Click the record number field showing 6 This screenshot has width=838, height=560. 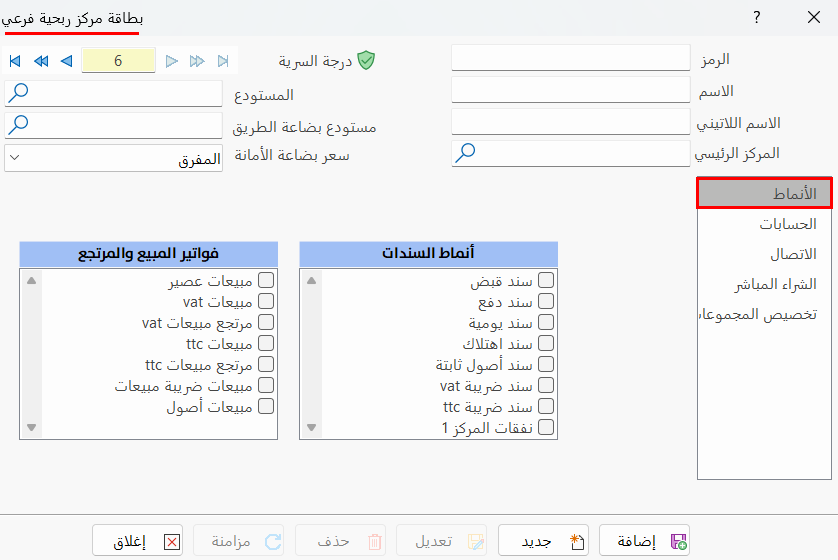[118, 60]
